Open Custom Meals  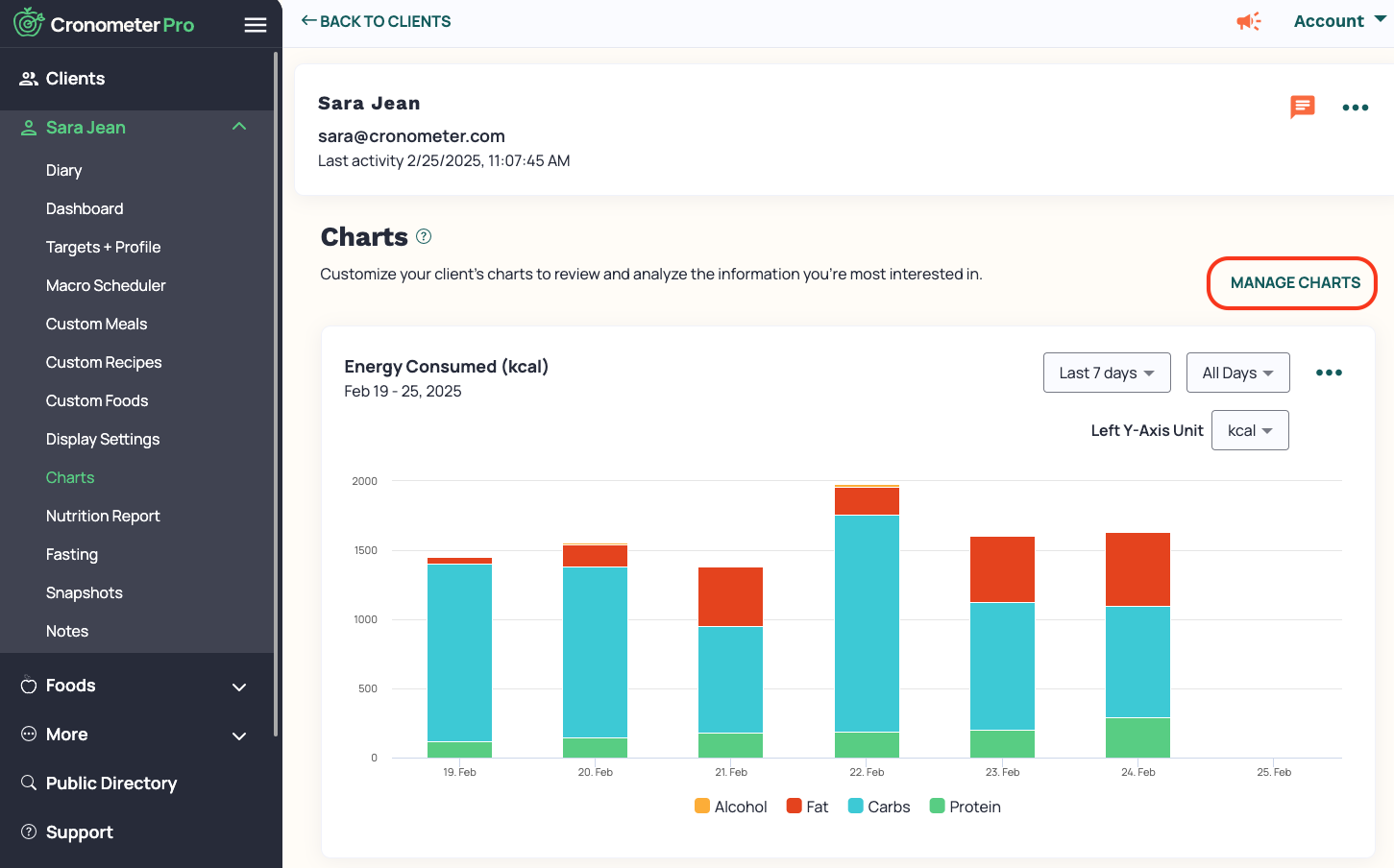click(x=96, y=324)
